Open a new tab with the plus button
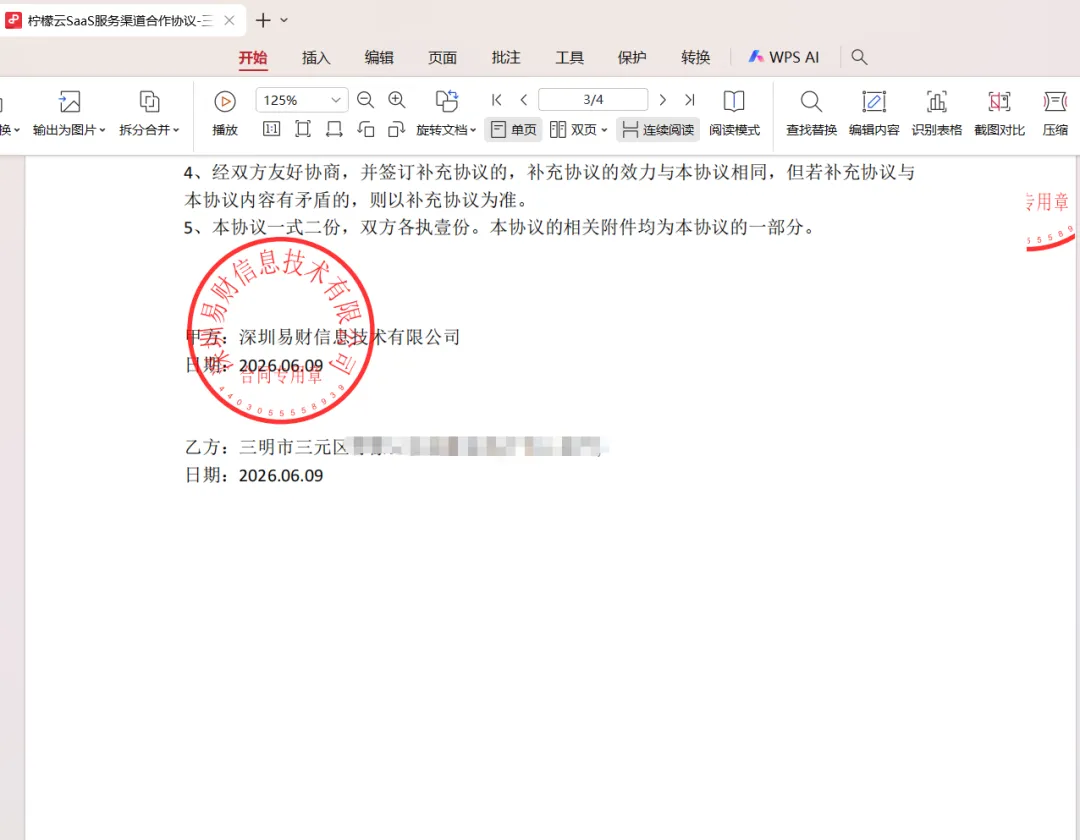 pyautogui.click(x=262, y=21)
